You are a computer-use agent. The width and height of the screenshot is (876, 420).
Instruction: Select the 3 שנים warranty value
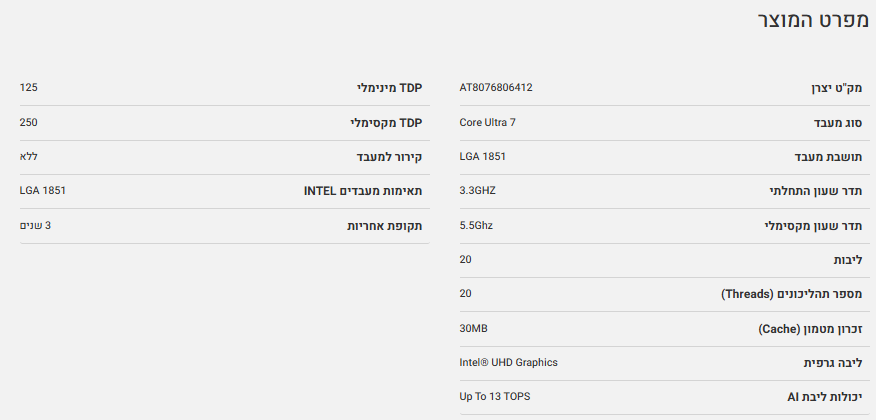coord(35,226)
